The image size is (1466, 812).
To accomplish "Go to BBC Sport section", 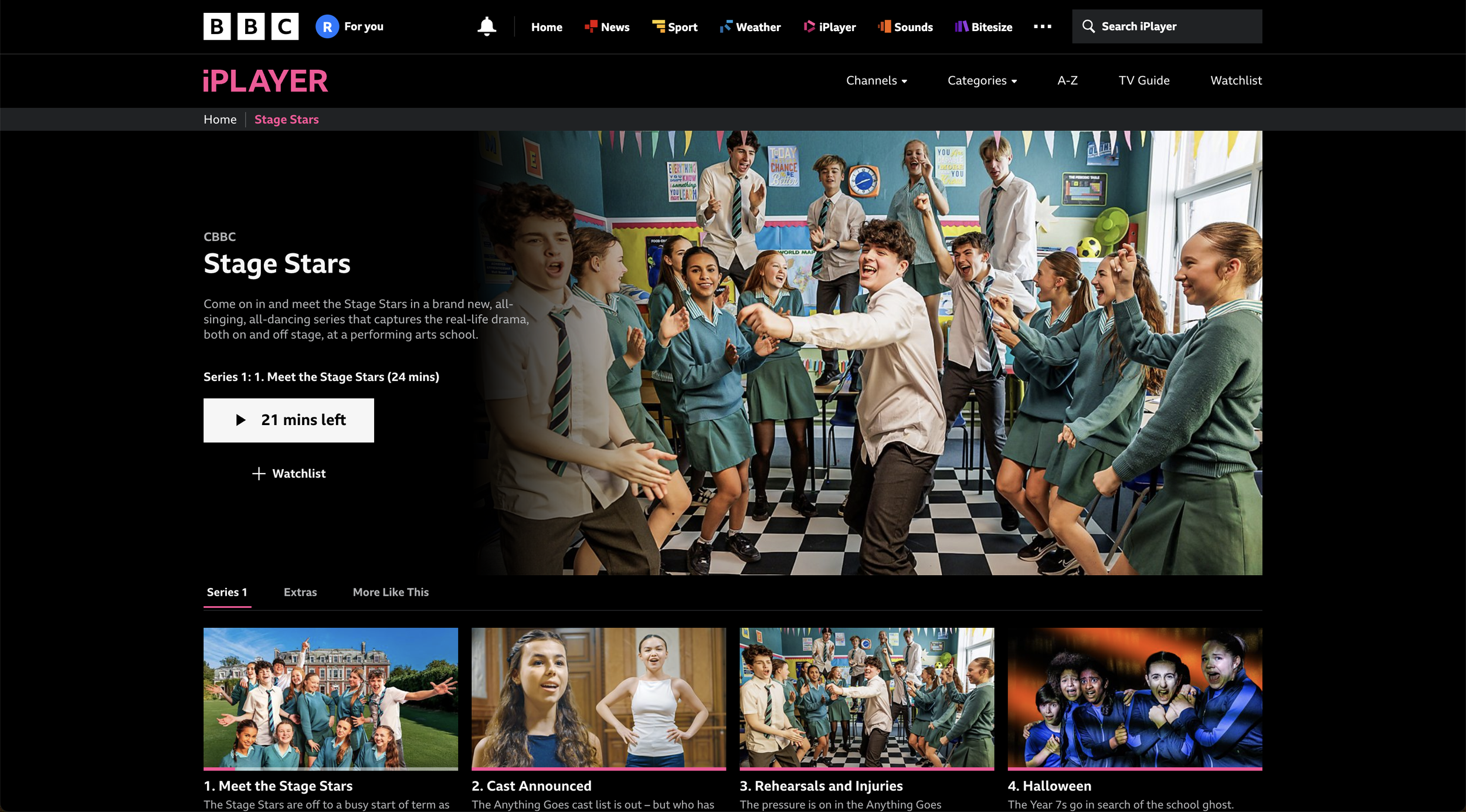I will (x=674, y=27).
